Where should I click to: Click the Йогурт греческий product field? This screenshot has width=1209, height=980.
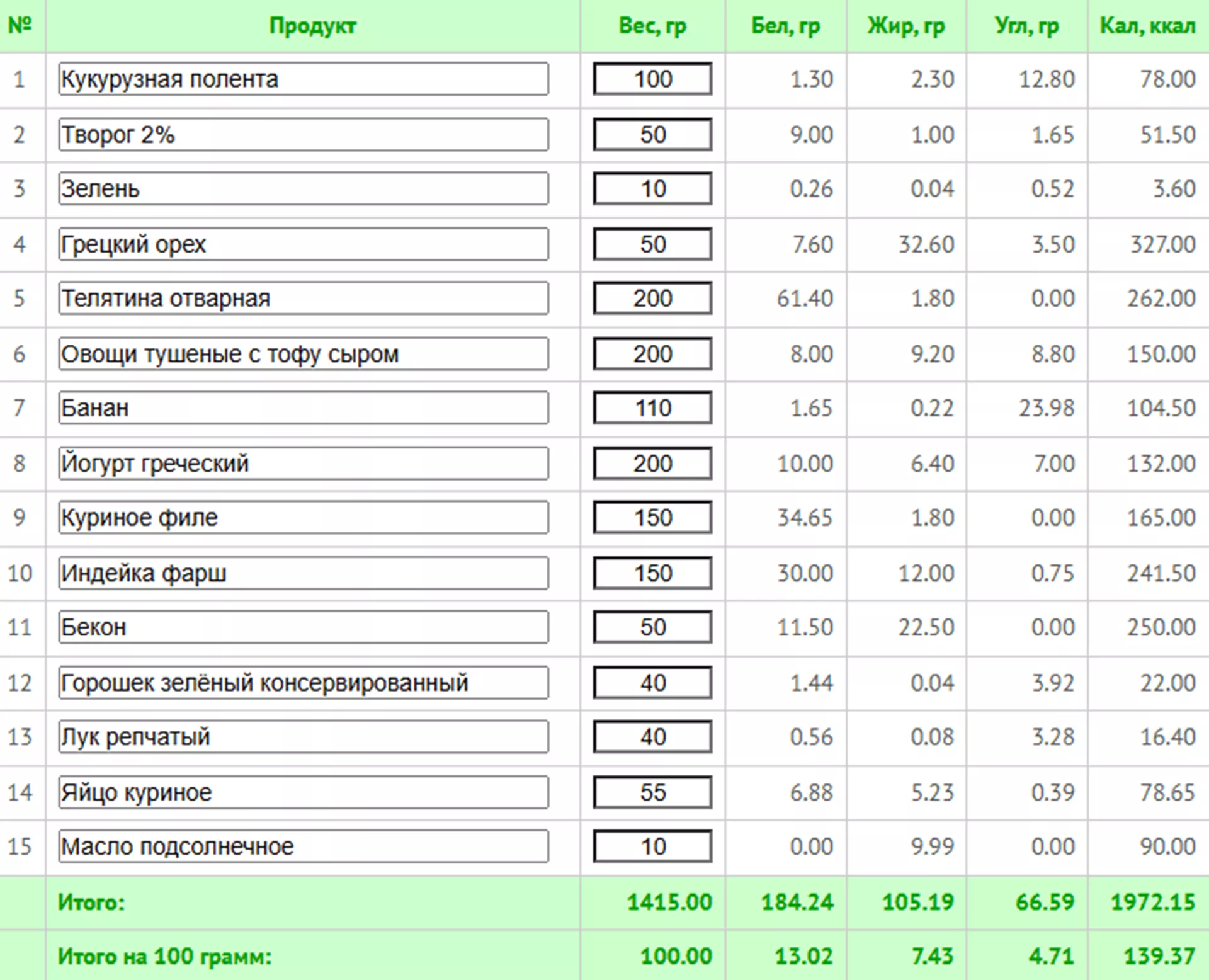[303, 464]
